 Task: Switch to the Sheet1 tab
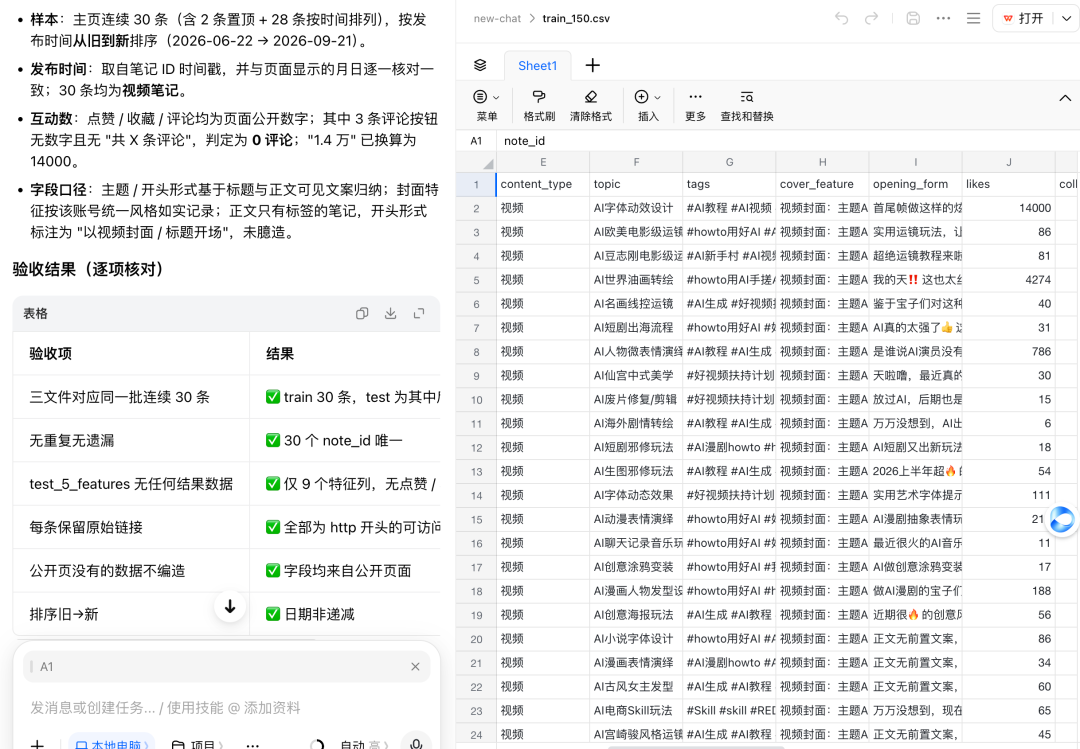point(537,65)
